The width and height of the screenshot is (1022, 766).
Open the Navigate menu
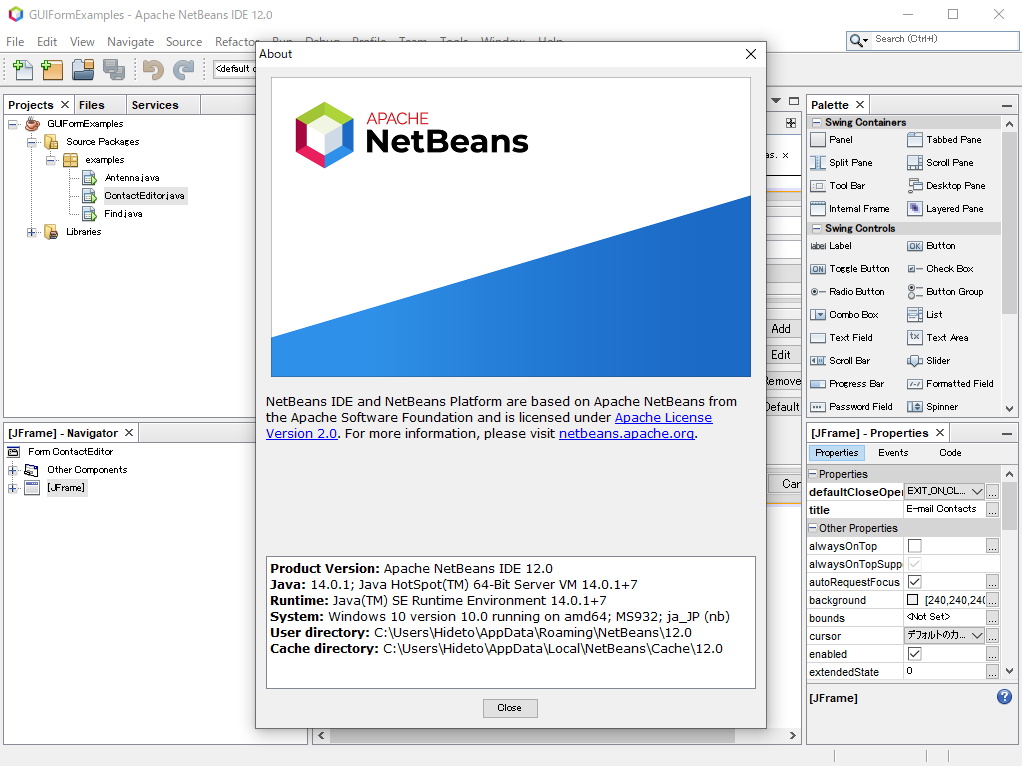131,42
